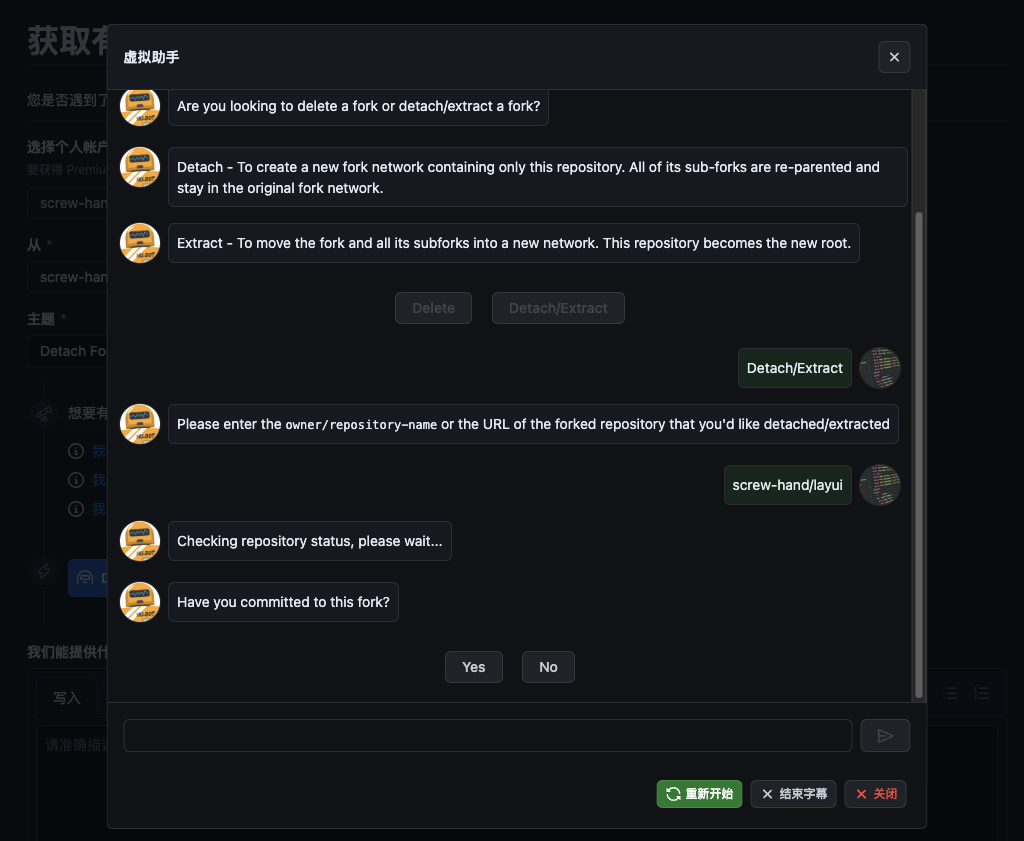The image size is (1024, 841).
Task: Click user avatar next to "screw-hand/layui" message
Action: pos(880,485)
